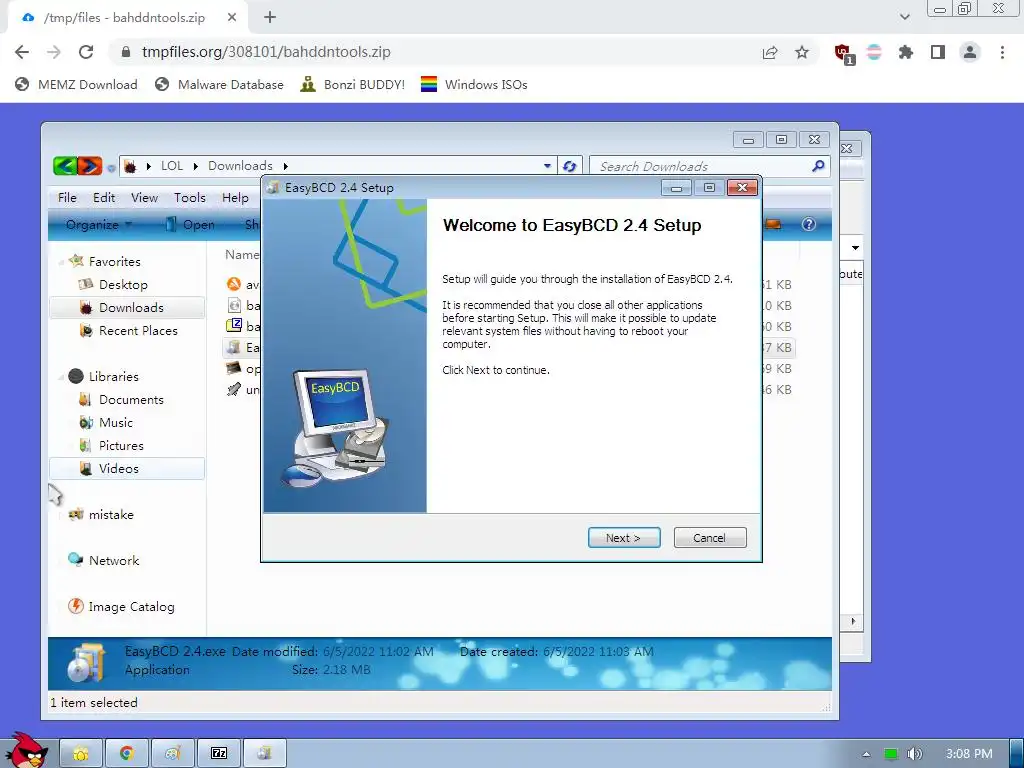Expand arrow after Downloads breadcrumb
The height and width of the screenshot is (768, 1024).
point(285,167)
